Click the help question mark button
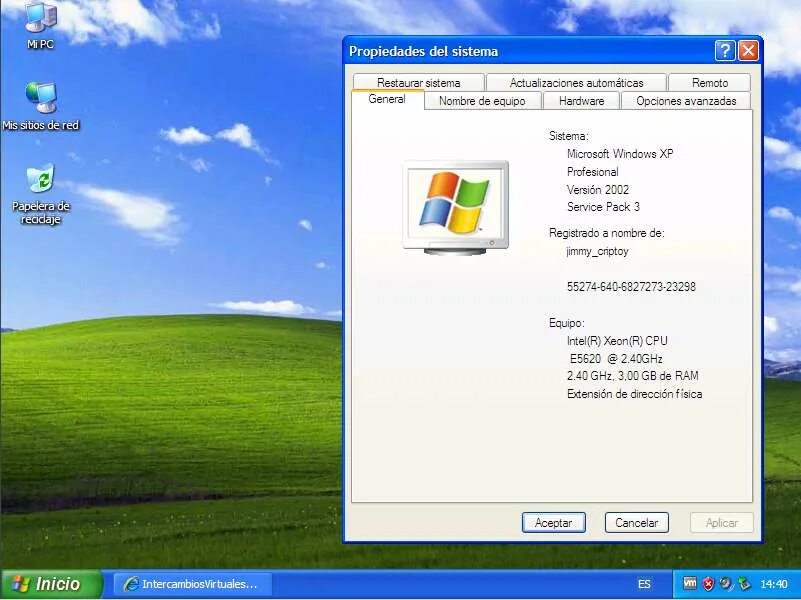The height and width of the screenshot is (600, 801). [x=725, y=51]
